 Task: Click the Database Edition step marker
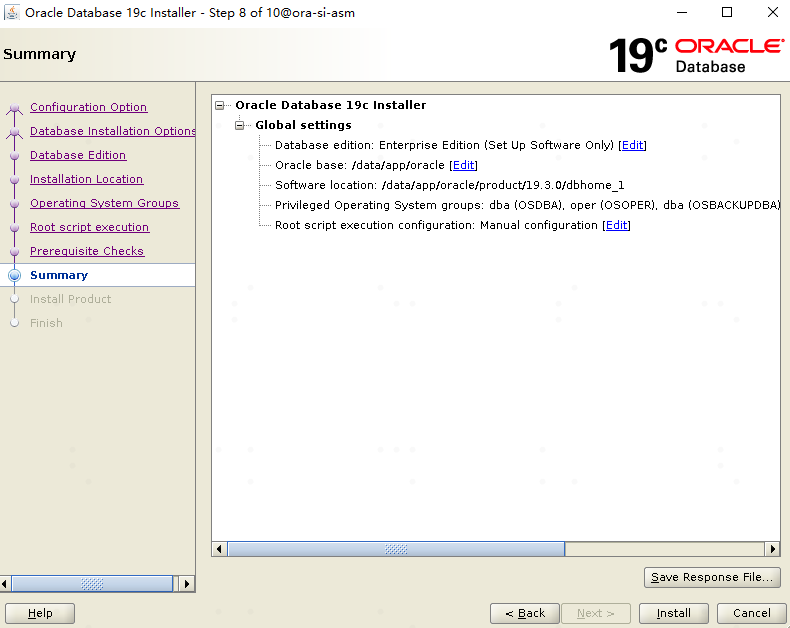pyautogui.click(x=15, y=155)
